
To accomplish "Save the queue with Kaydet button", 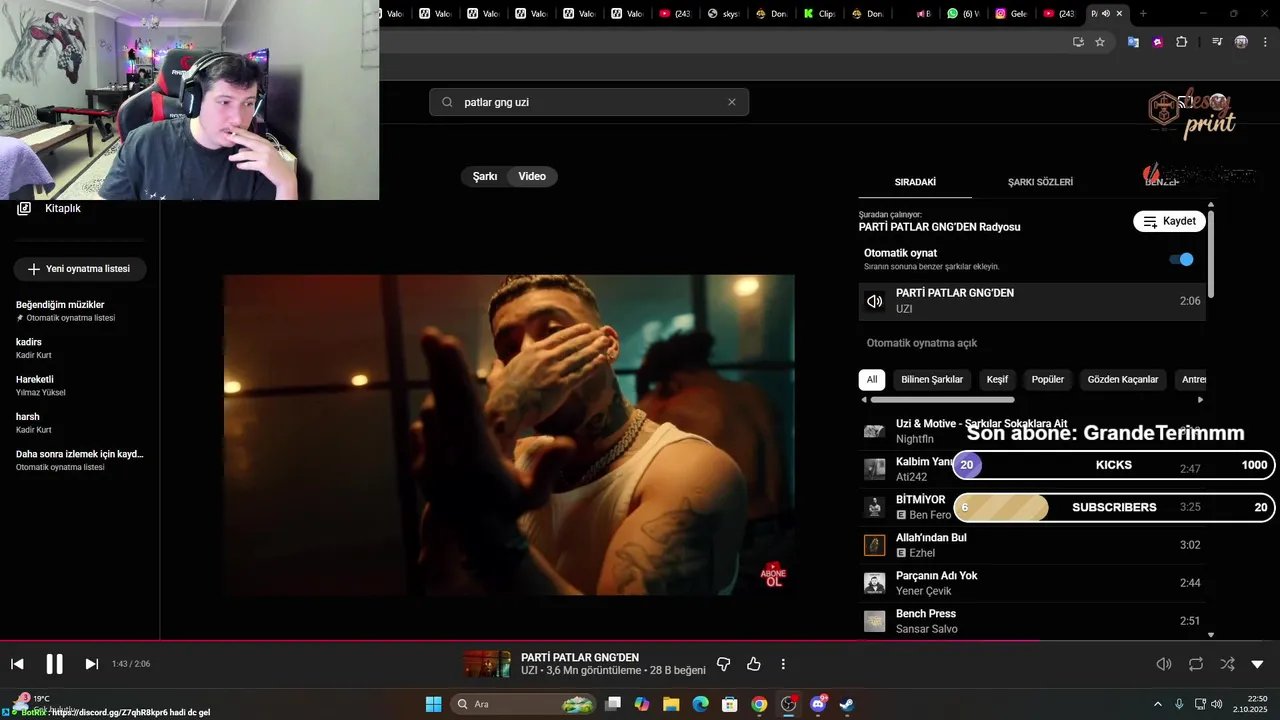I will click(x=1169, y=221).
